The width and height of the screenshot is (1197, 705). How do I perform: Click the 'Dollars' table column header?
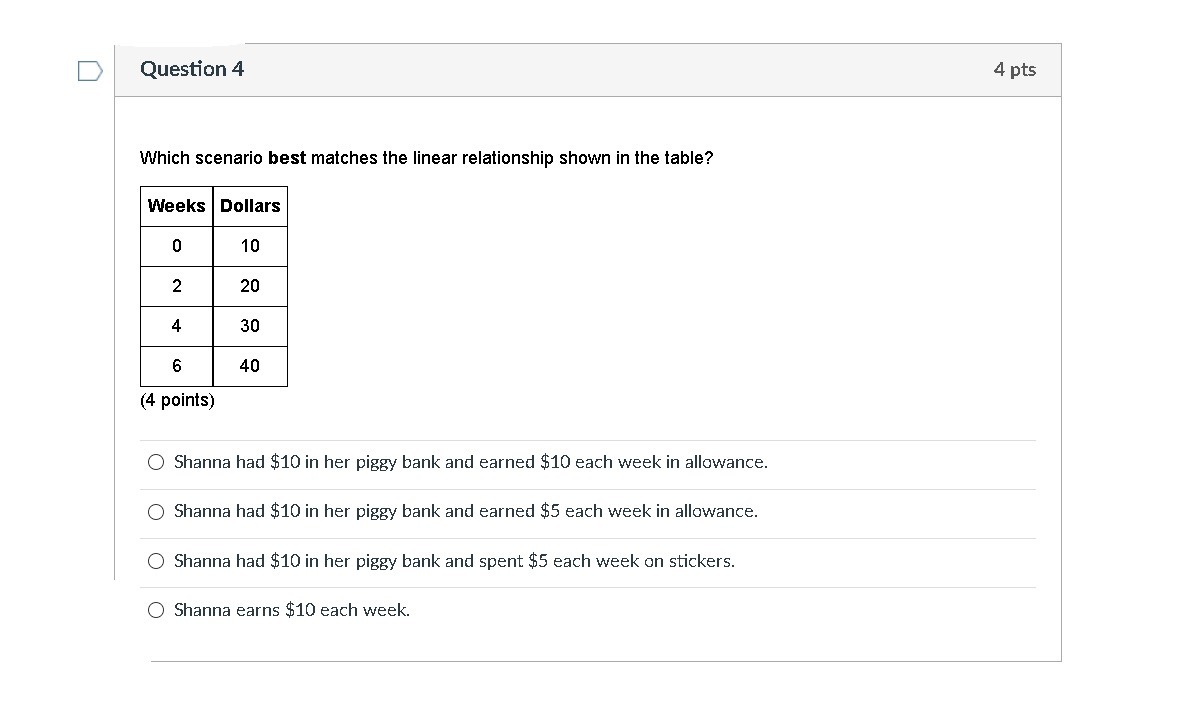point(250,206)
